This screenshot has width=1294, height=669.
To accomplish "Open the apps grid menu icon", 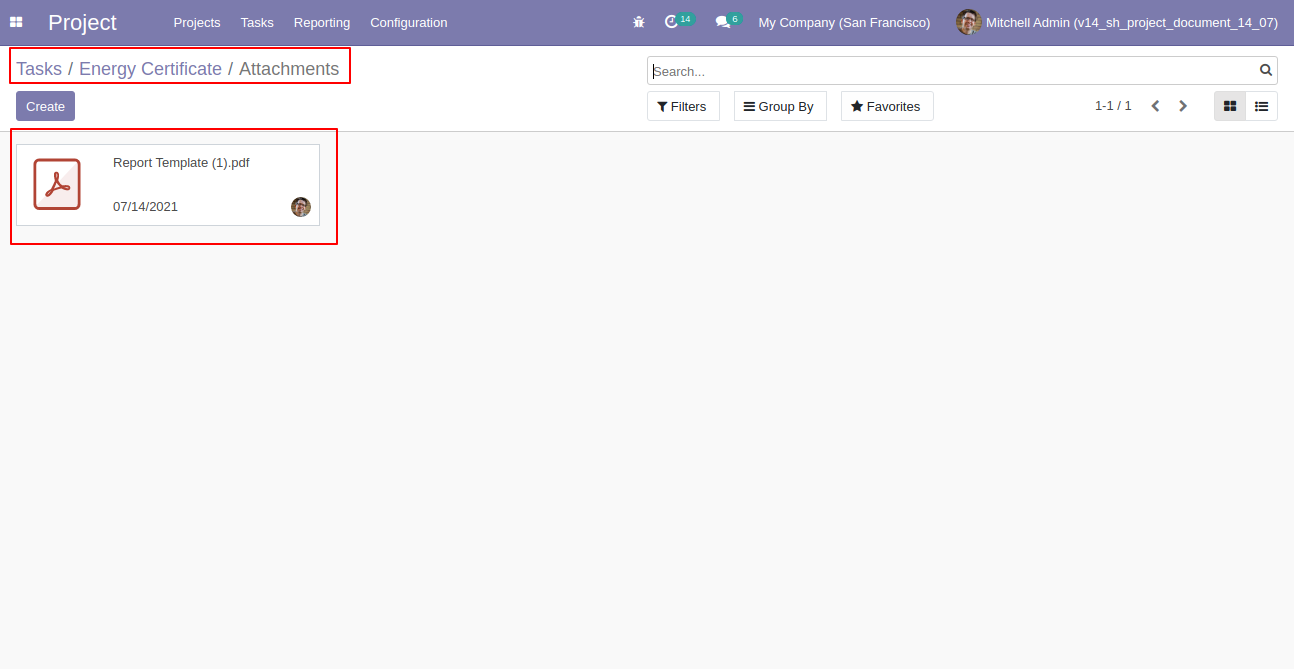I will coord(16,22).
